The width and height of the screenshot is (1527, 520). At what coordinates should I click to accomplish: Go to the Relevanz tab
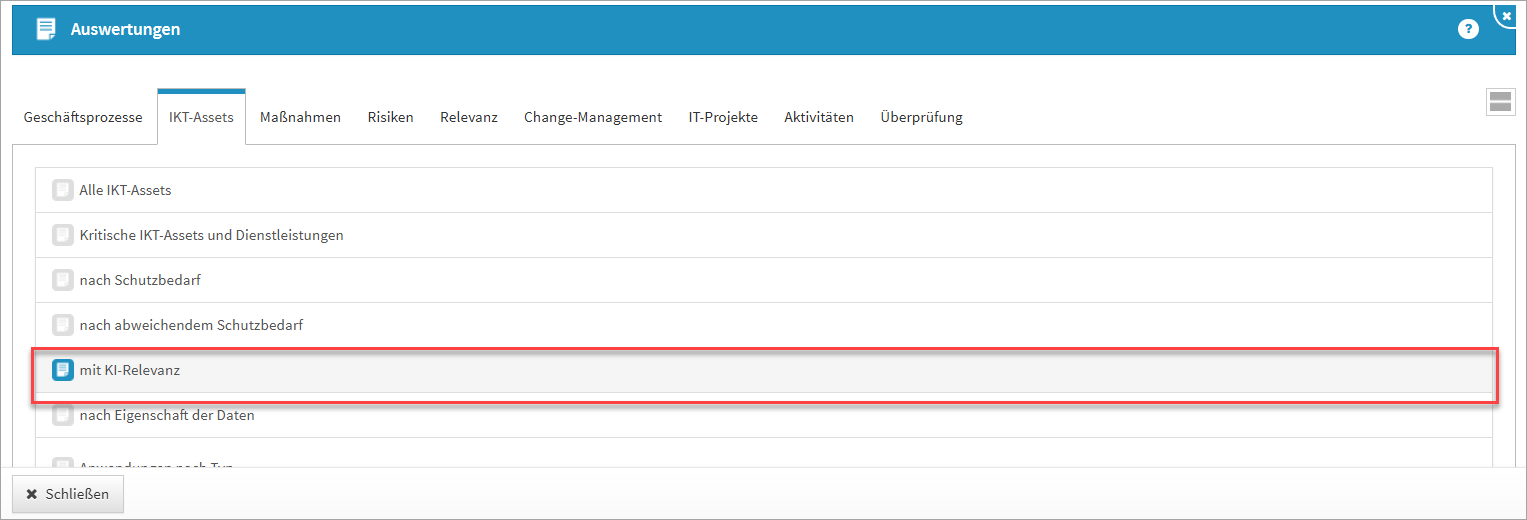pos(469,117)
